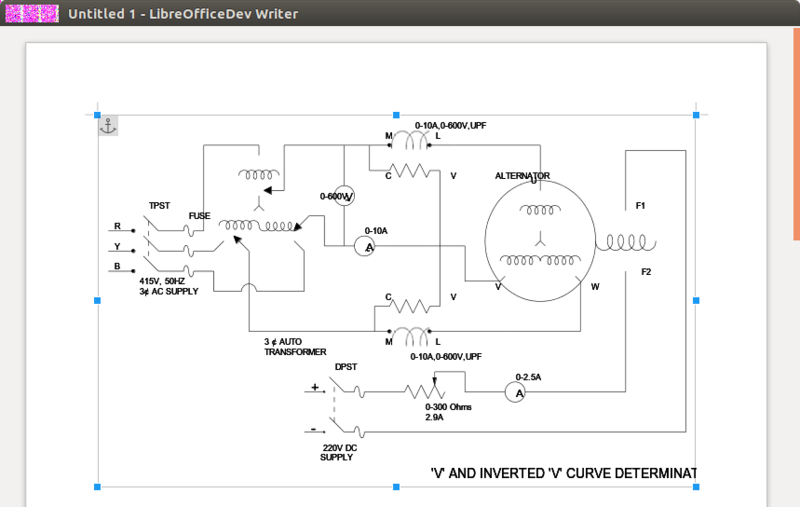Viewport: 800px width, 507px height.
Task: Select the middle-right handle of the image
Action: 696,301
